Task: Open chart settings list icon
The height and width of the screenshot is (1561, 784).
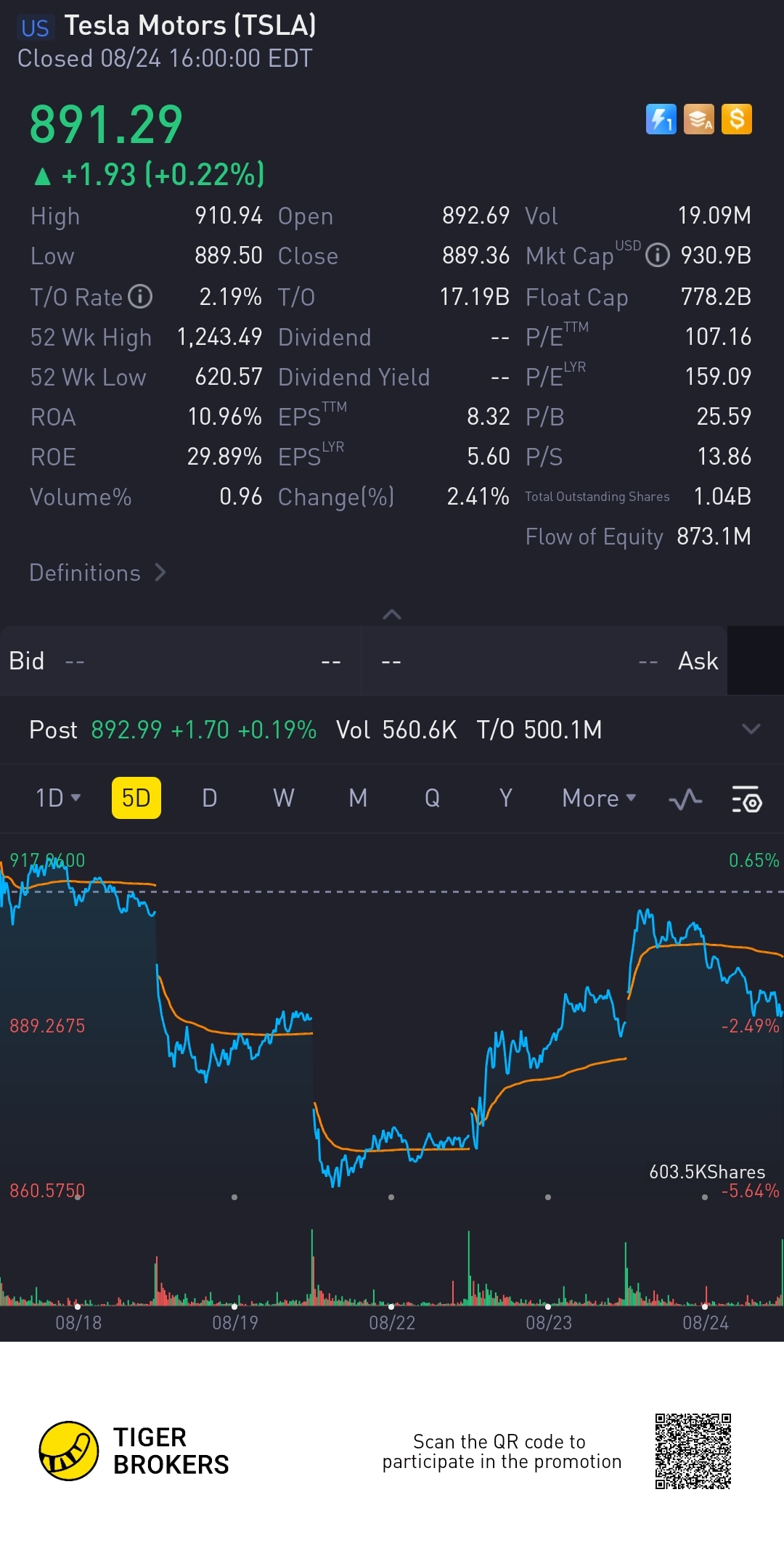Action: coord(746,799)
